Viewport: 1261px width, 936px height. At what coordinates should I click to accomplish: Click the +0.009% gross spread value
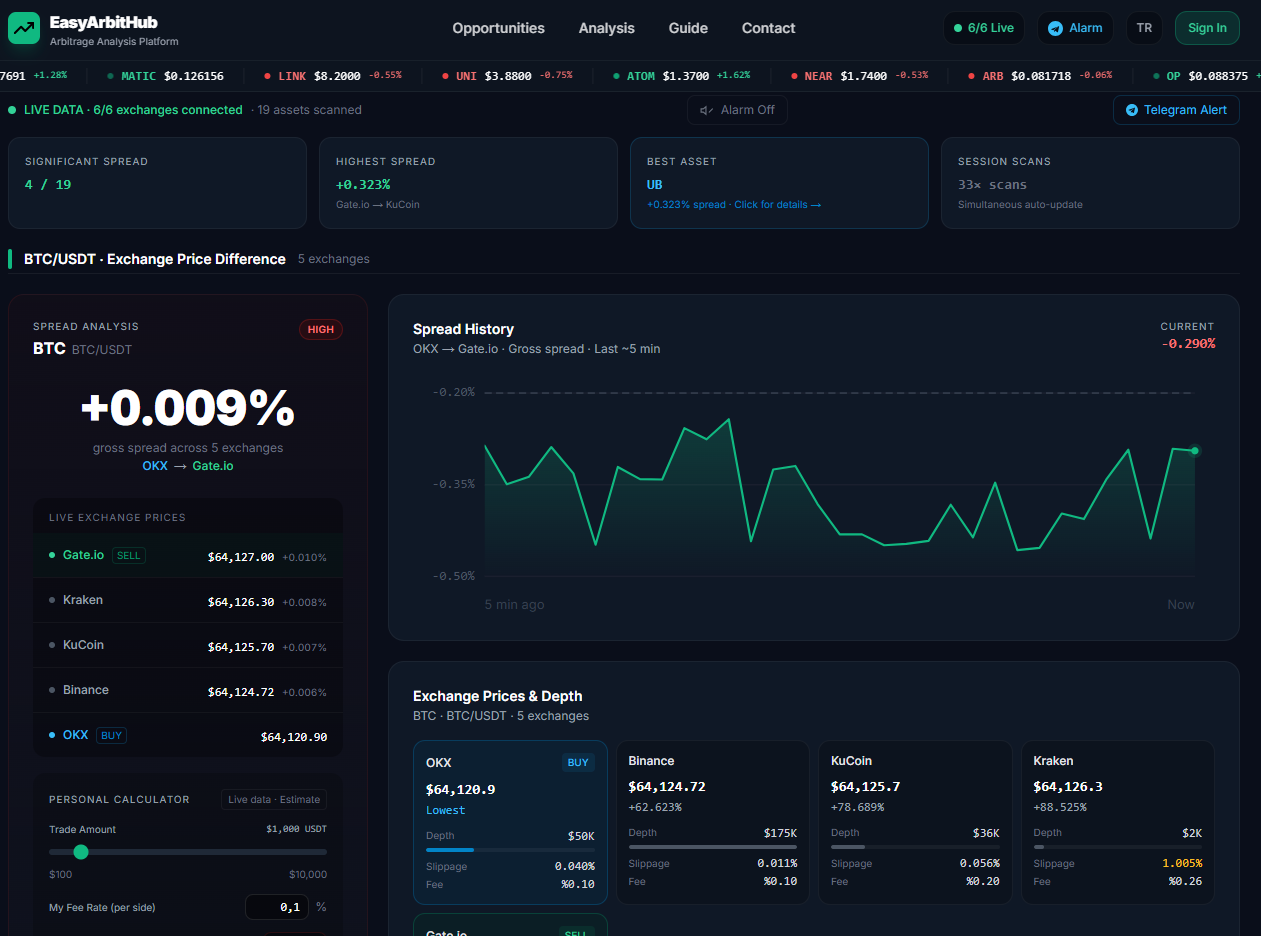click(188, 408)
